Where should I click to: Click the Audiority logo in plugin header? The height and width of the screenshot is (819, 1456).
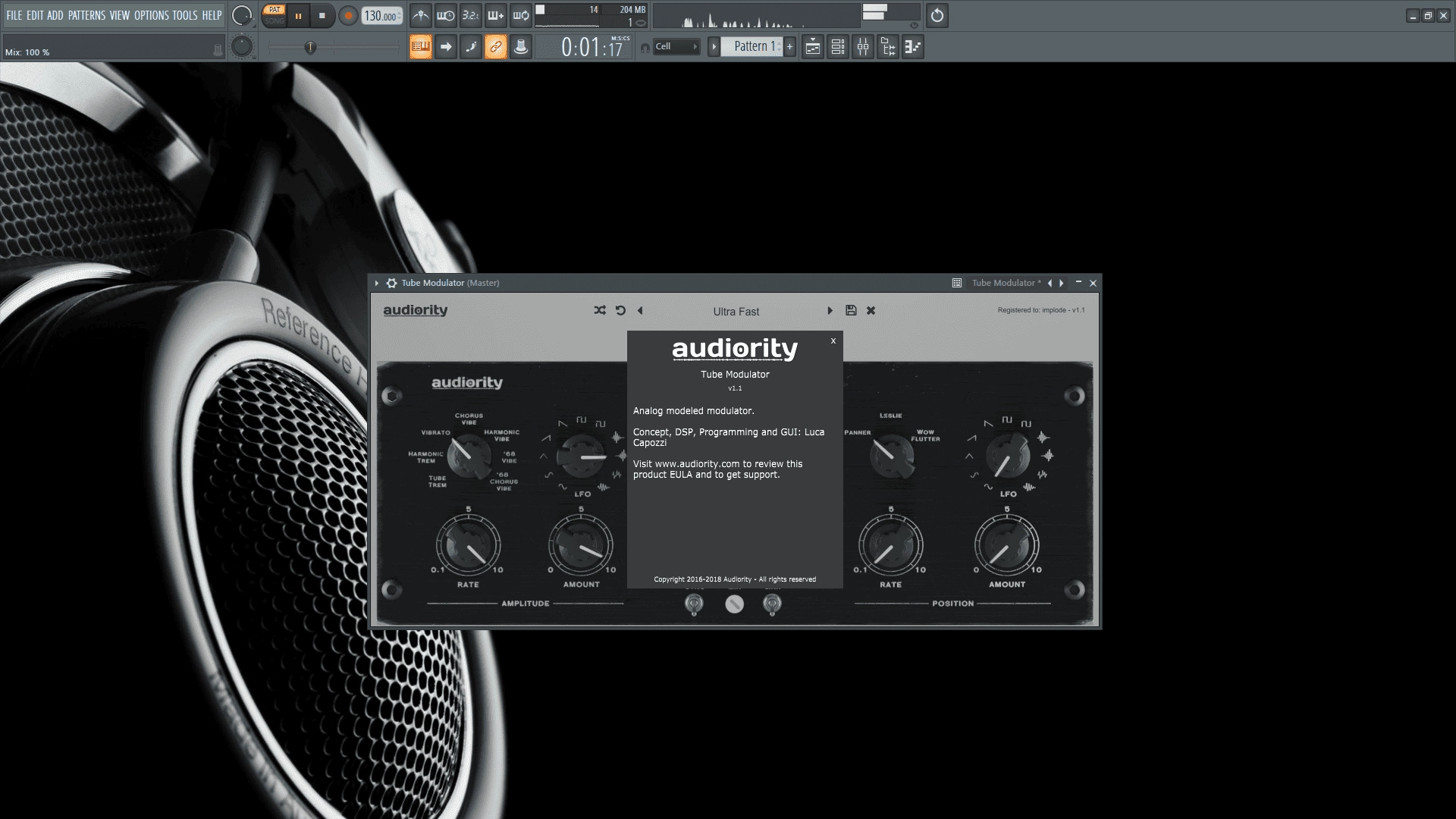coord(416,310)
